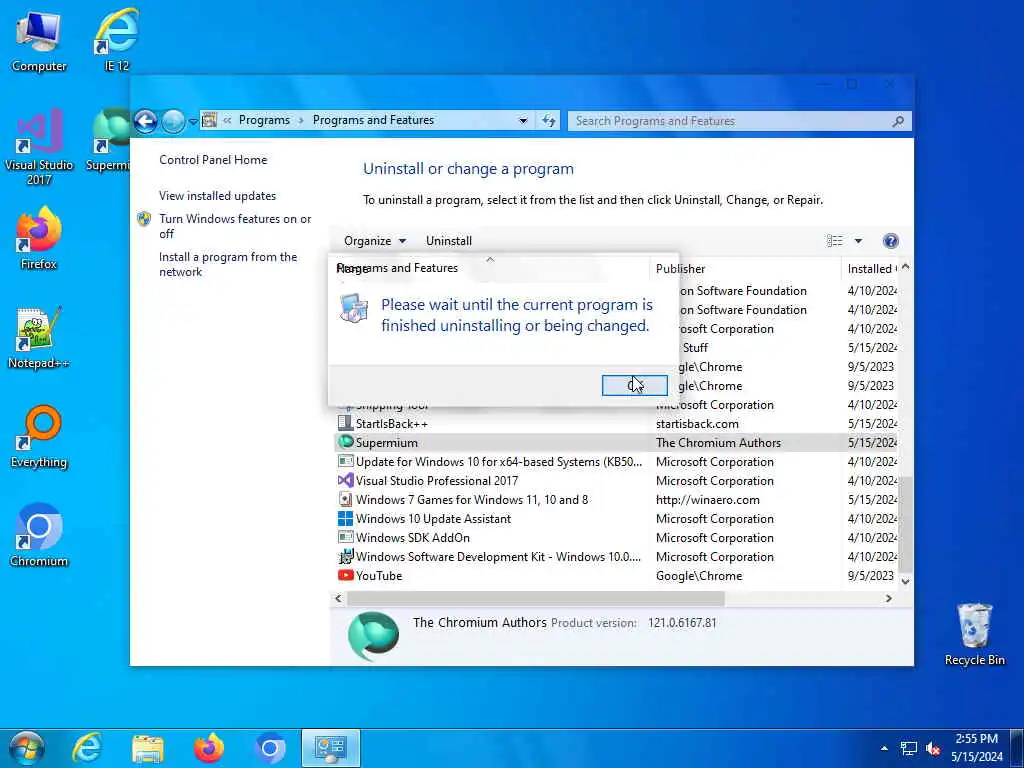Click the Supermium icon in details pane

374,636
